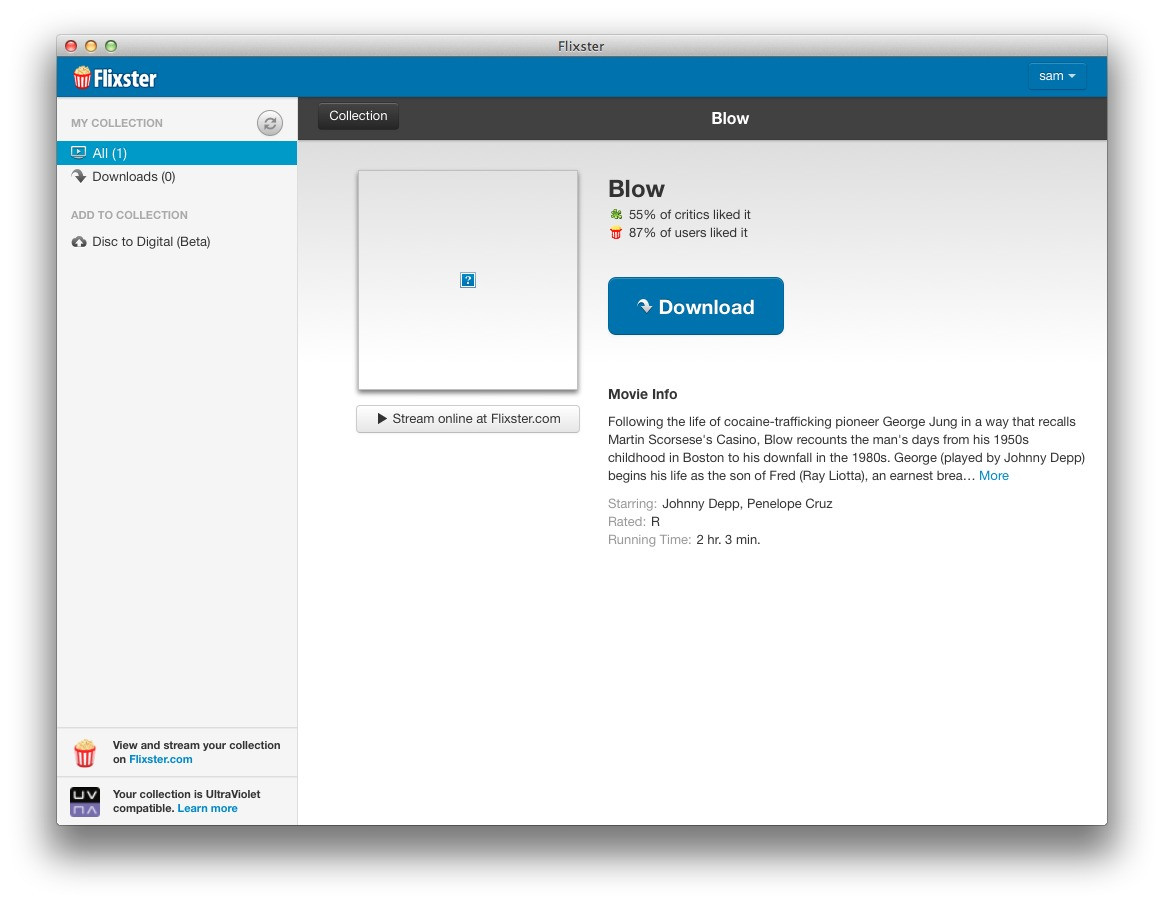Click the Flixster popcorn logo
Viewport: 1164px width, 904px height.
(115, 77)
